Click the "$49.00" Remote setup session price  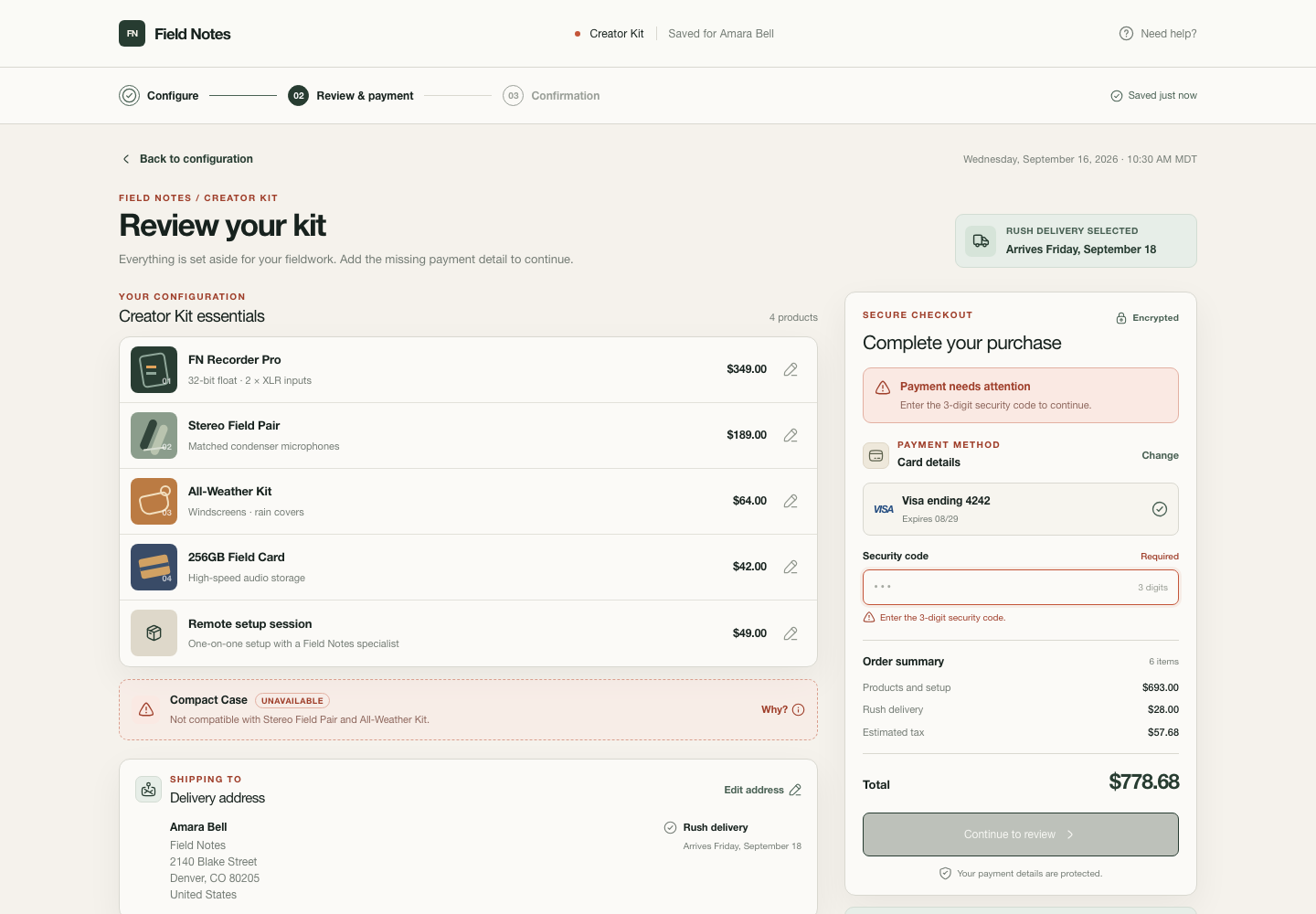749,633
